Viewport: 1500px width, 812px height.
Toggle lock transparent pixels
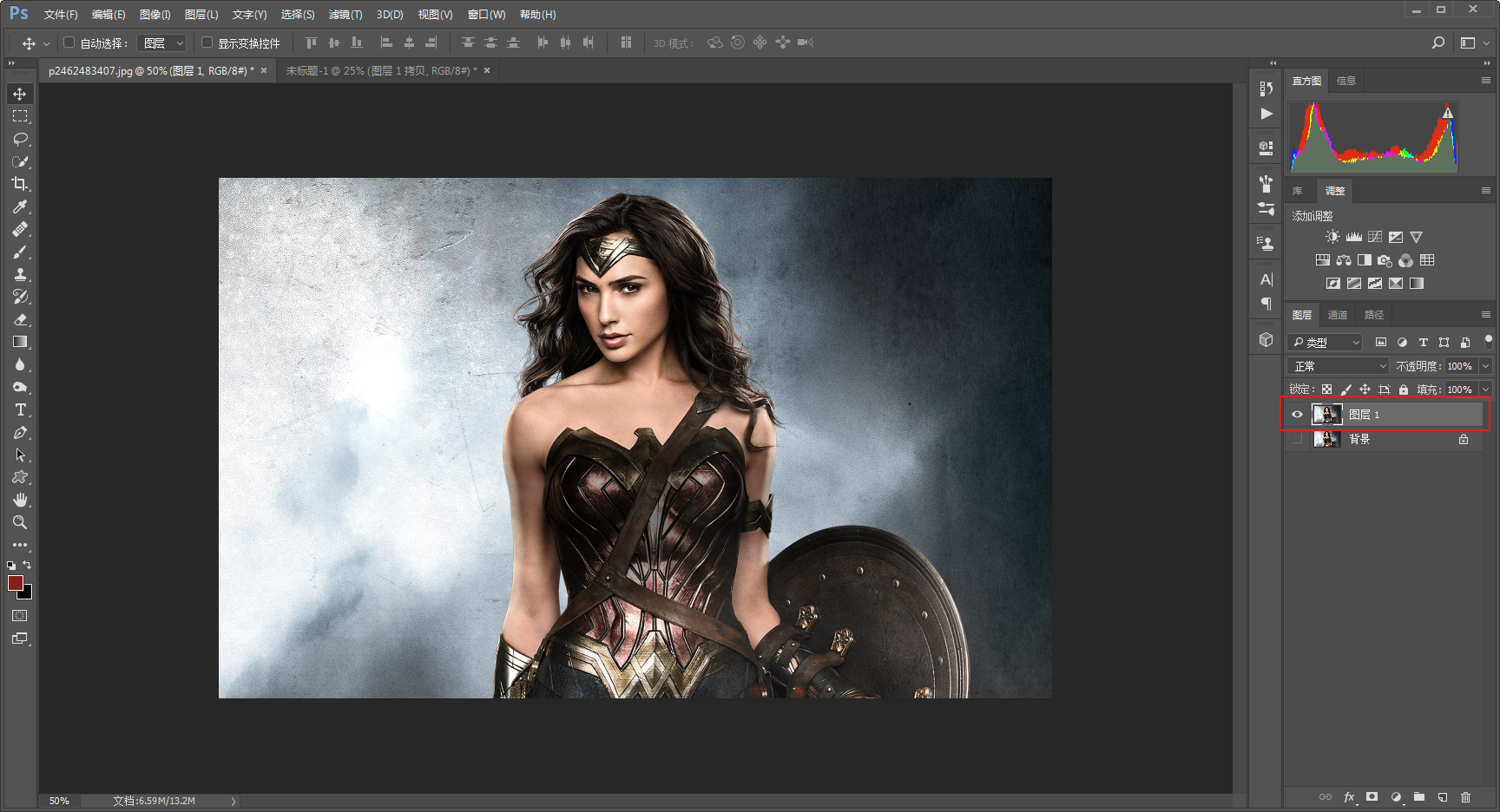click(1326, 390)
